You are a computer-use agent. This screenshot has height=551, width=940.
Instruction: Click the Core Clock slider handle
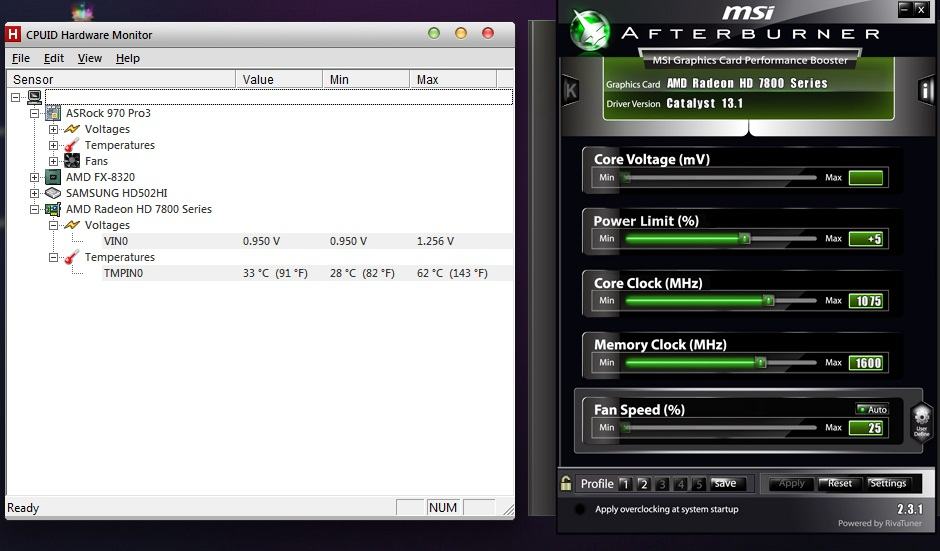(x=769, y=300)
